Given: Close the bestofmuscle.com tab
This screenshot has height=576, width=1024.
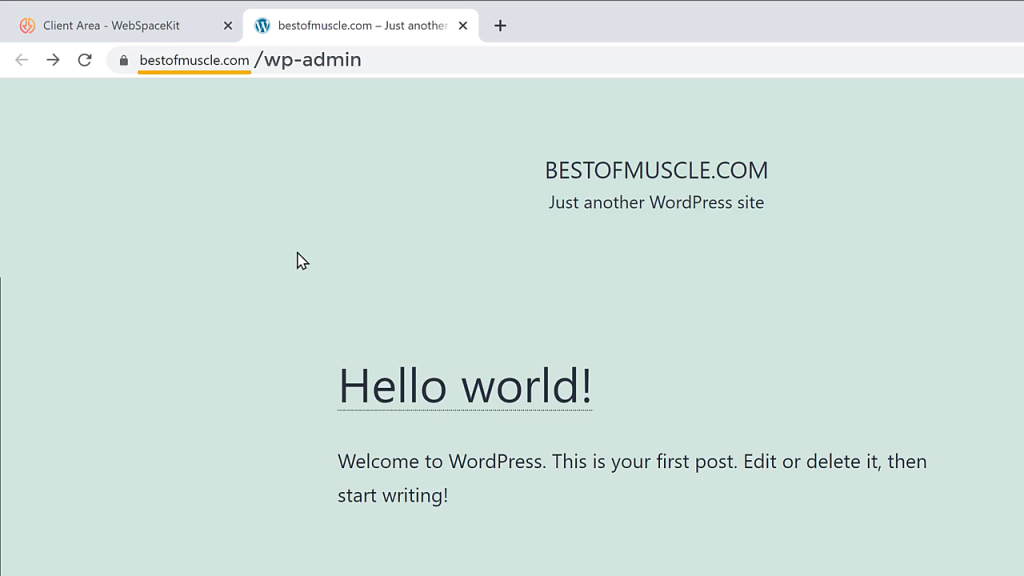Looking at the screenshot, I should [x=463, y=25].
